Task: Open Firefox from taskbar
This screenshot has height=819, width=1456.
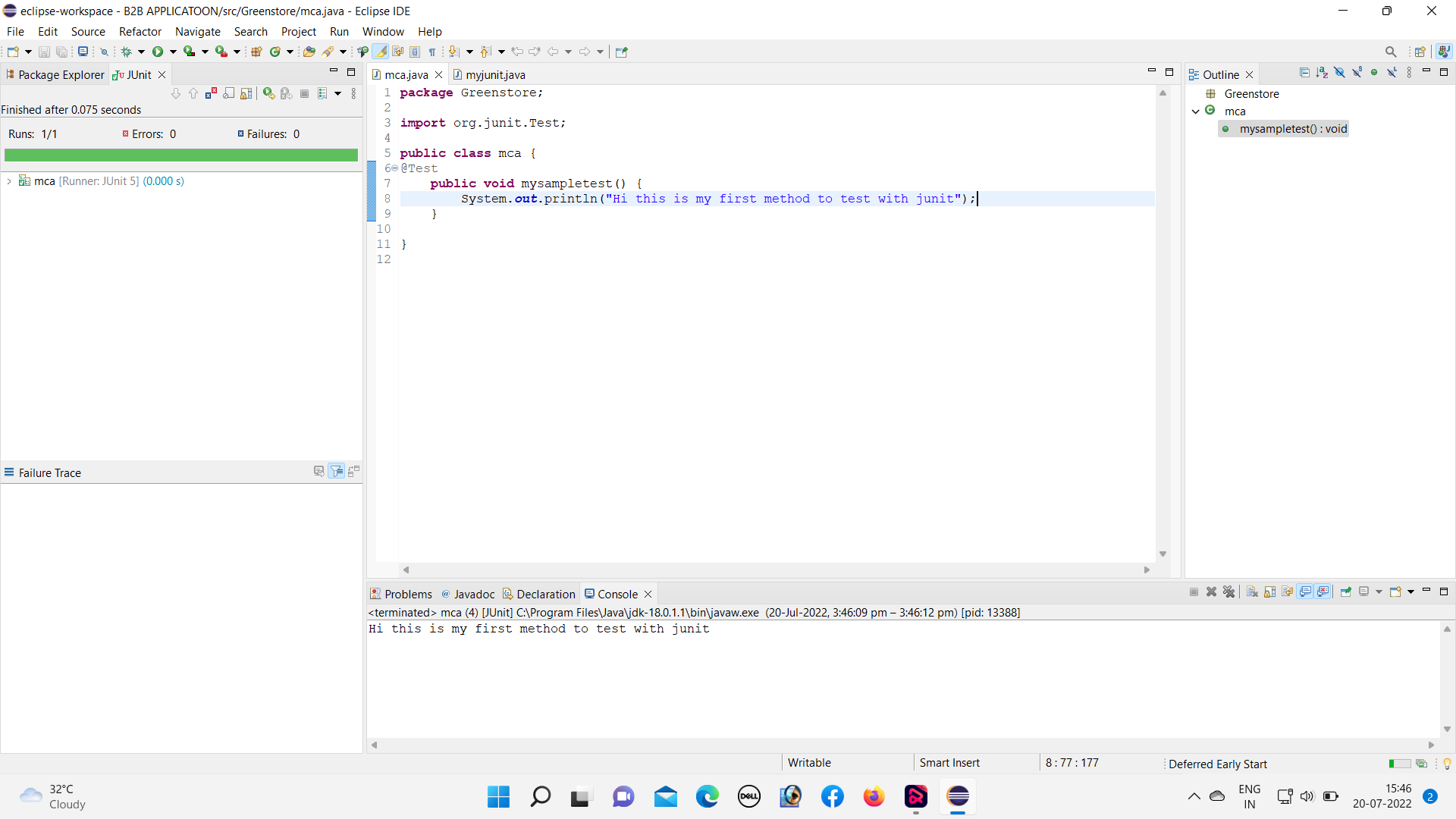Action: (x=874, y=796)
